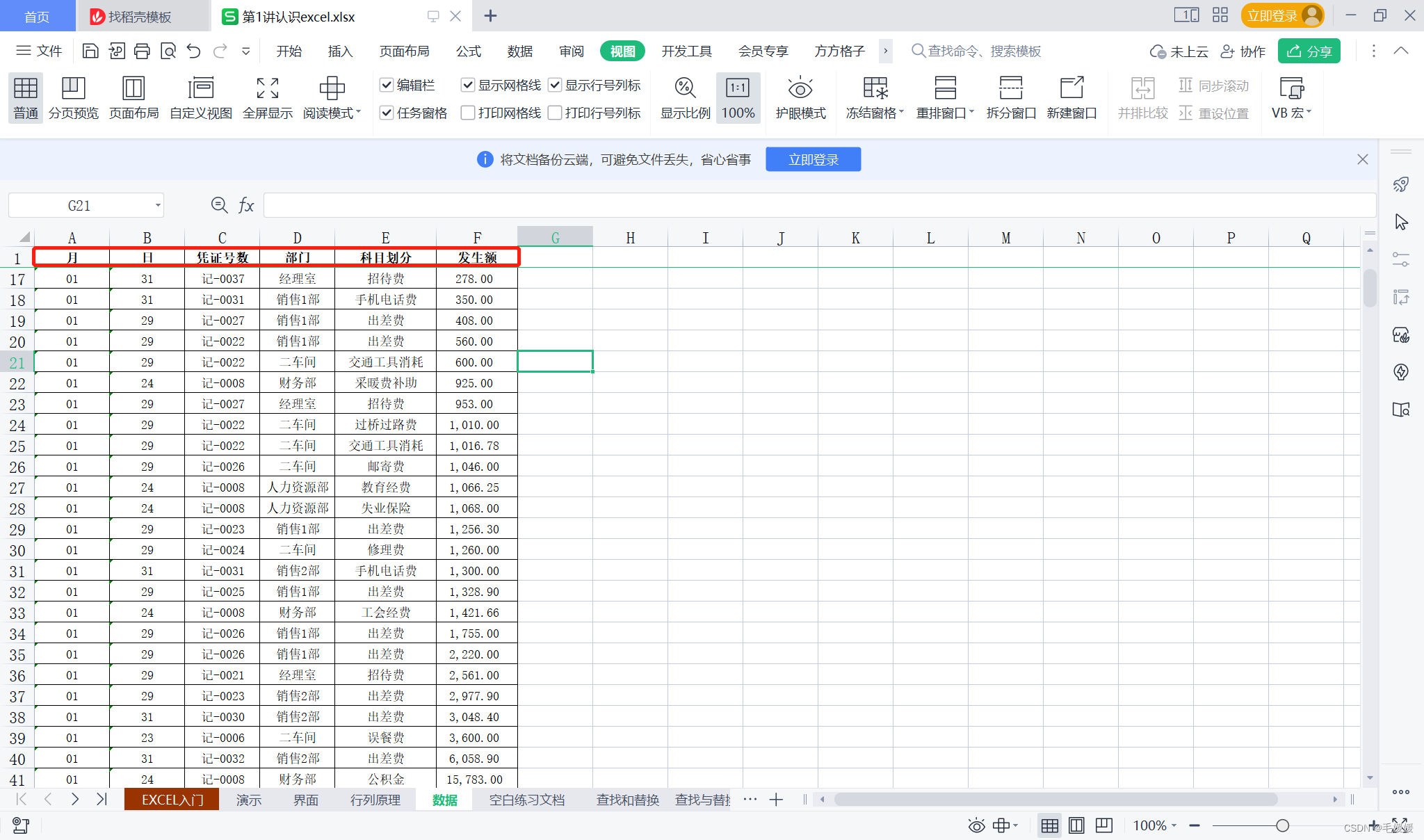The height and width of the screenshot is (840, 1424).
Task: Collapse the ribbon with up chevron
Action: (1401, 51)
